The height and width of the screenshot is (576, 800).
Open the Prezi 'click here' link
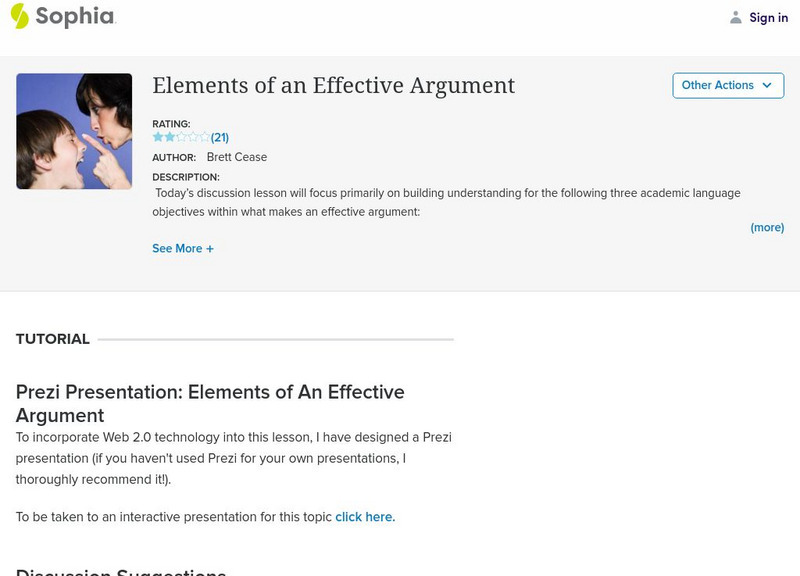coord(365,517)
